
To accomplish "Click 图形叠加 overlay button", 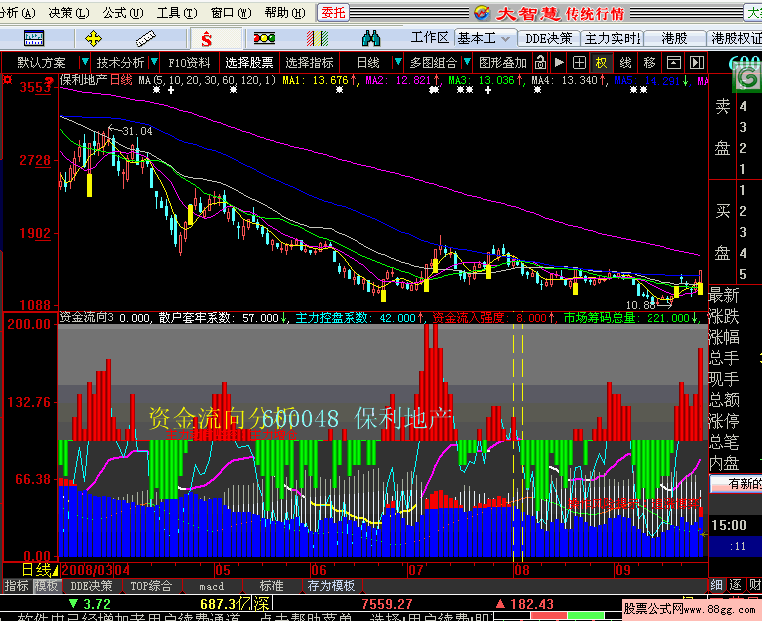I will pyautogui.click(x=503, y=63).
